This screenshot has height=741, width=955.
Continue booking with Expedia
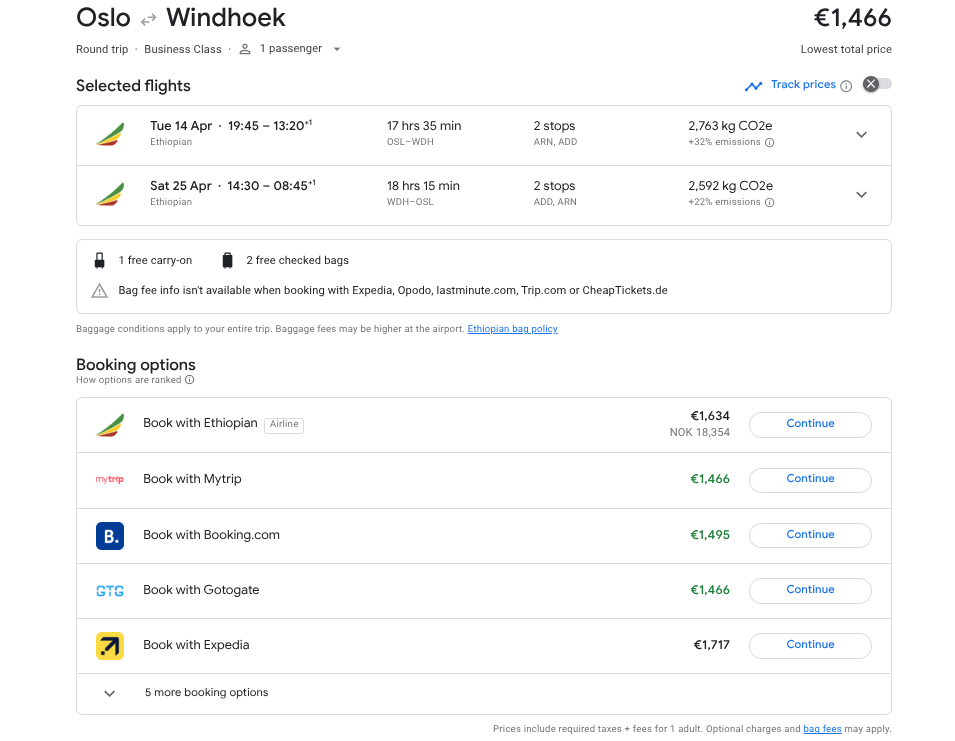pos(810,645)
